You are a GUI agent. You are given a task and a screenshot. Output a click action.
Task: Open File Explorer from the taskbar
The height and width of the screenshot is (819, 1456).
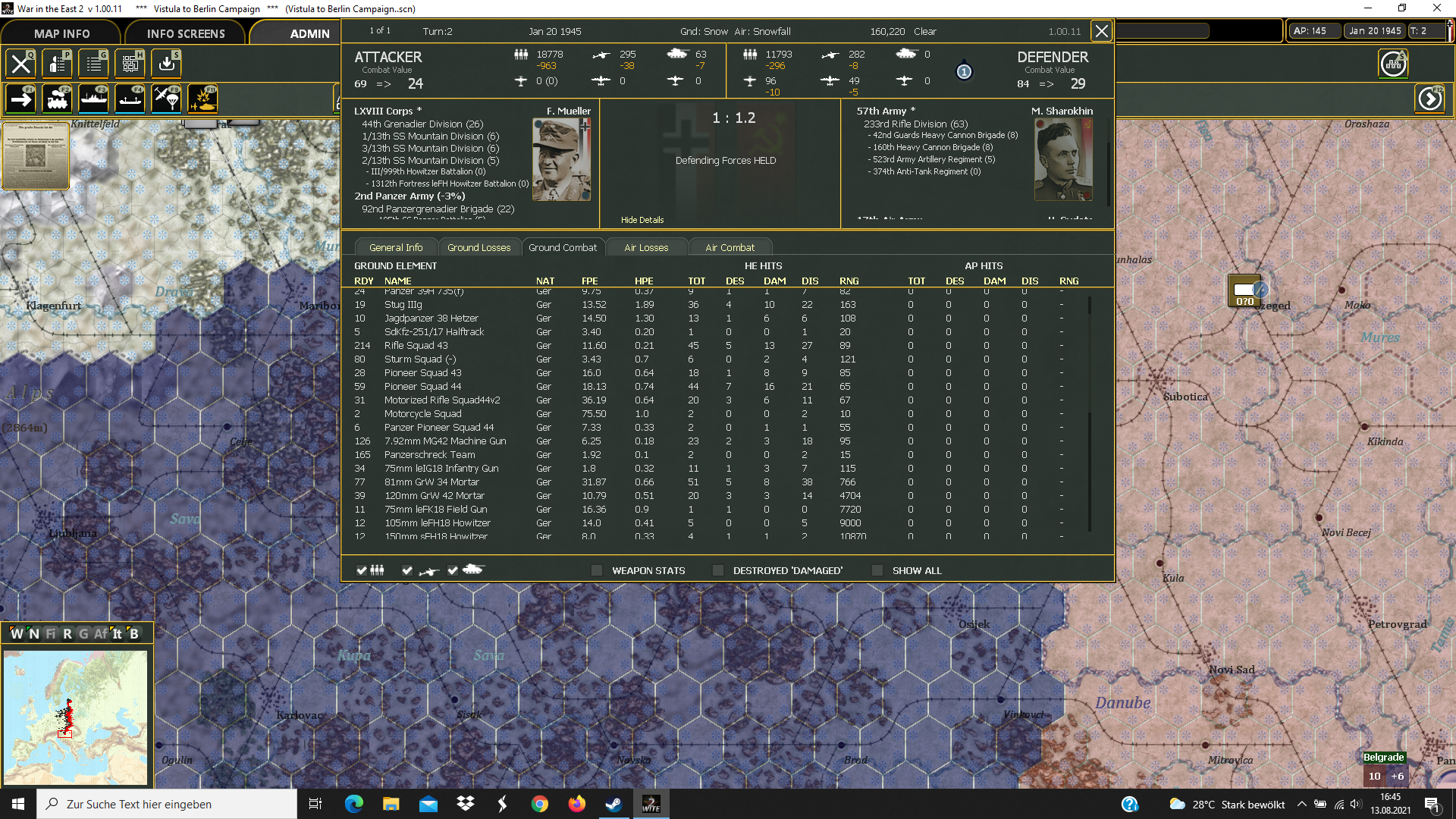click(391, 804)
